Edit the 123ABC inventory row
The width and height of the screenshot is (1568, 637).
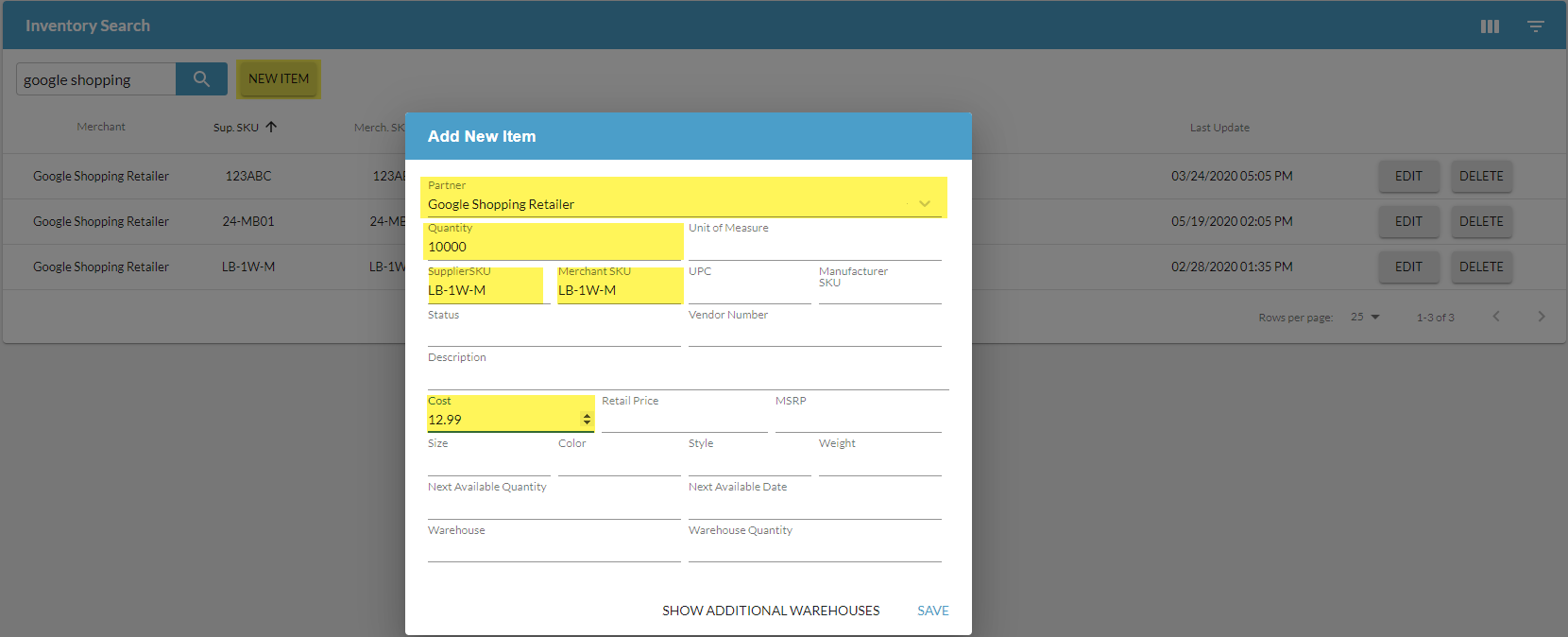1407,176
